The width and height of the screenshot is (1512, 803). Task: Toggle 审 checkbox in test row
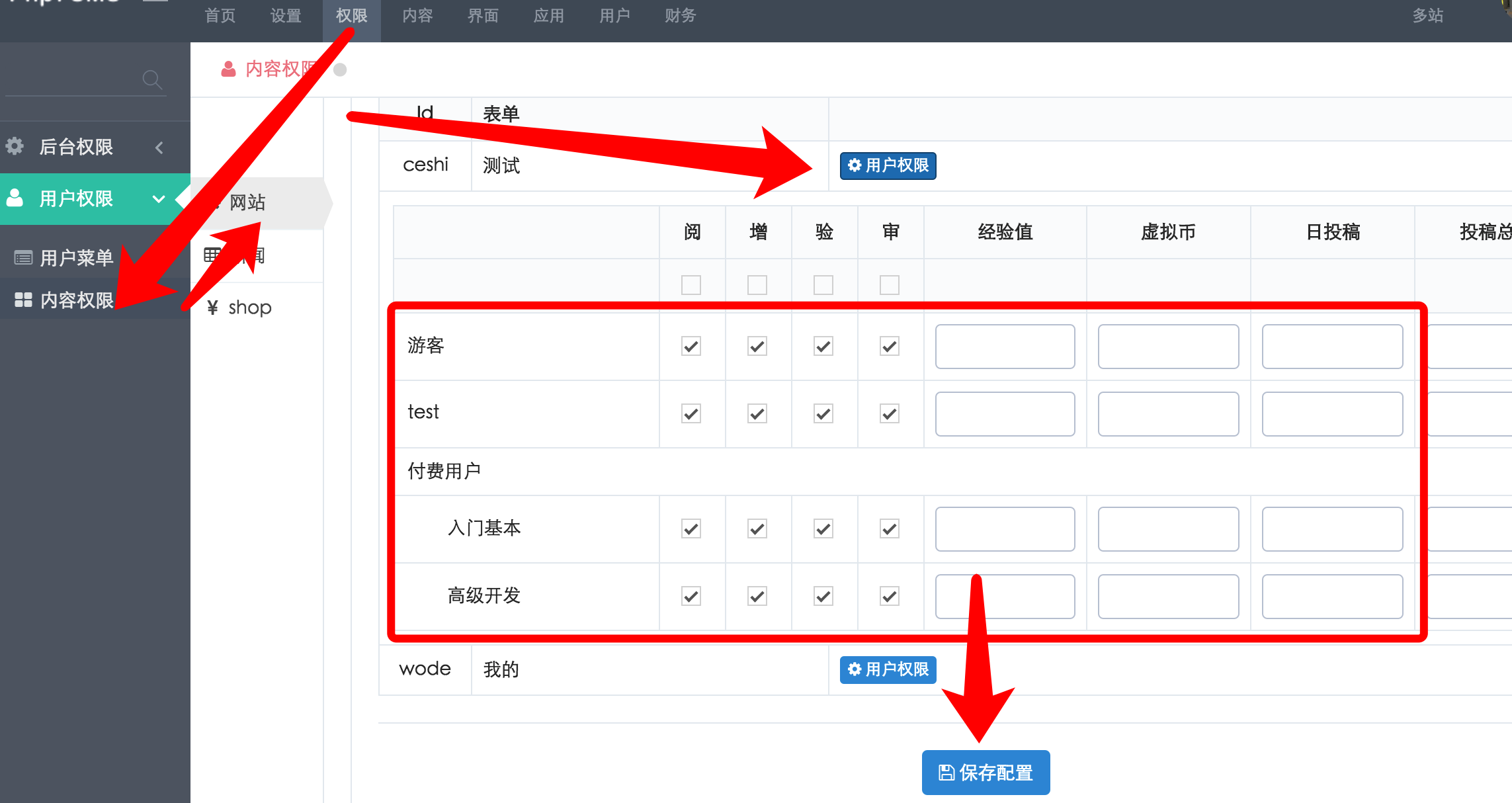[890, 413]
